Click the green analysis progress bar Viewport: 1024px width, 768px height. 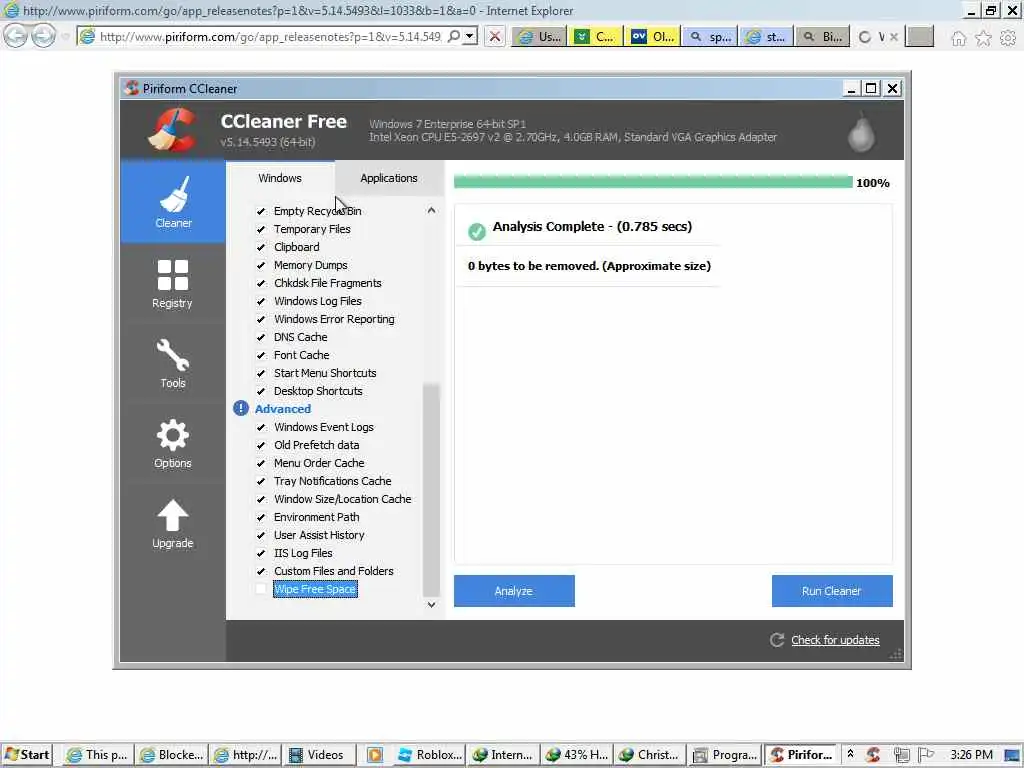(653, 182)
